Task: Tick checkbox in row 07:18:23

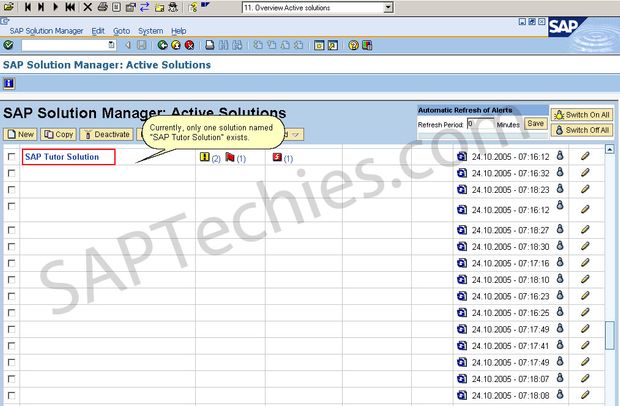Action: coord(11,190)
